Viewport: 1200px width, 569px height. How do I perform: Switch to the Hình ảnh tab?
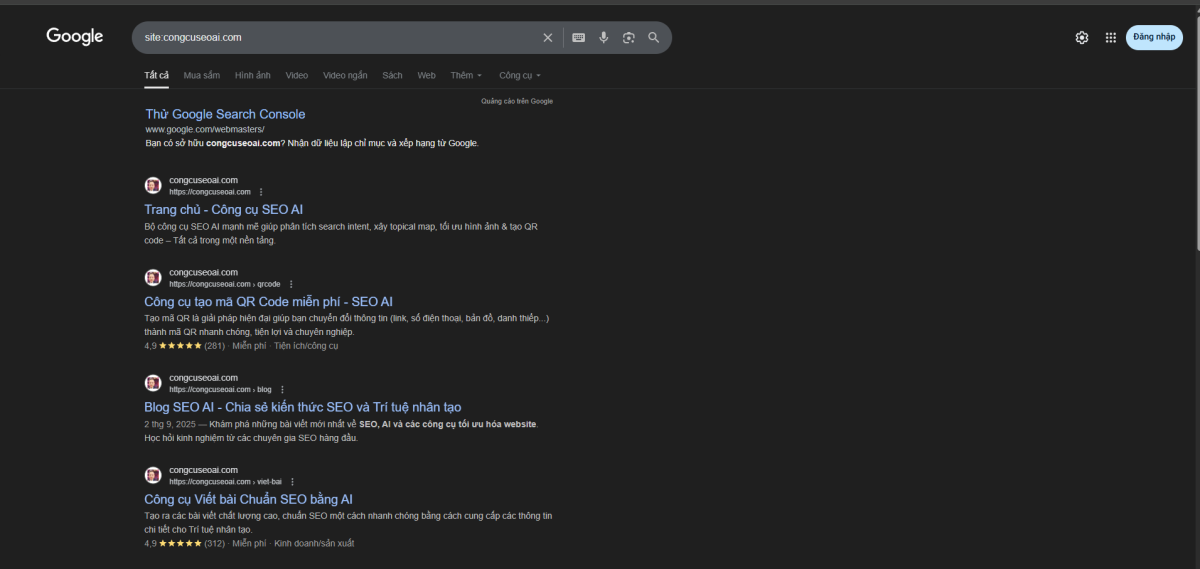tap(252, 75)
